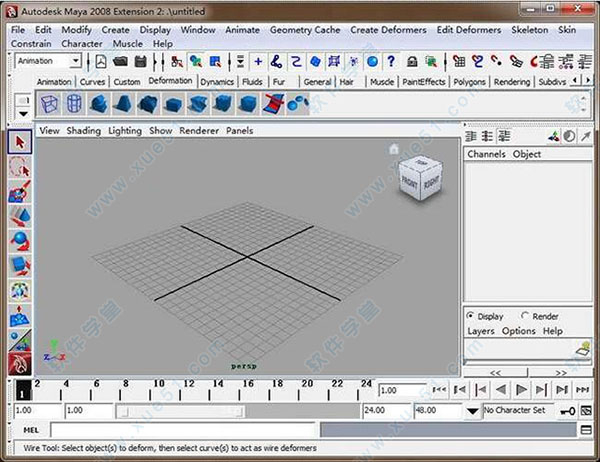
Task: Click the red last-used tool icon
Action: tap(20, 364)
